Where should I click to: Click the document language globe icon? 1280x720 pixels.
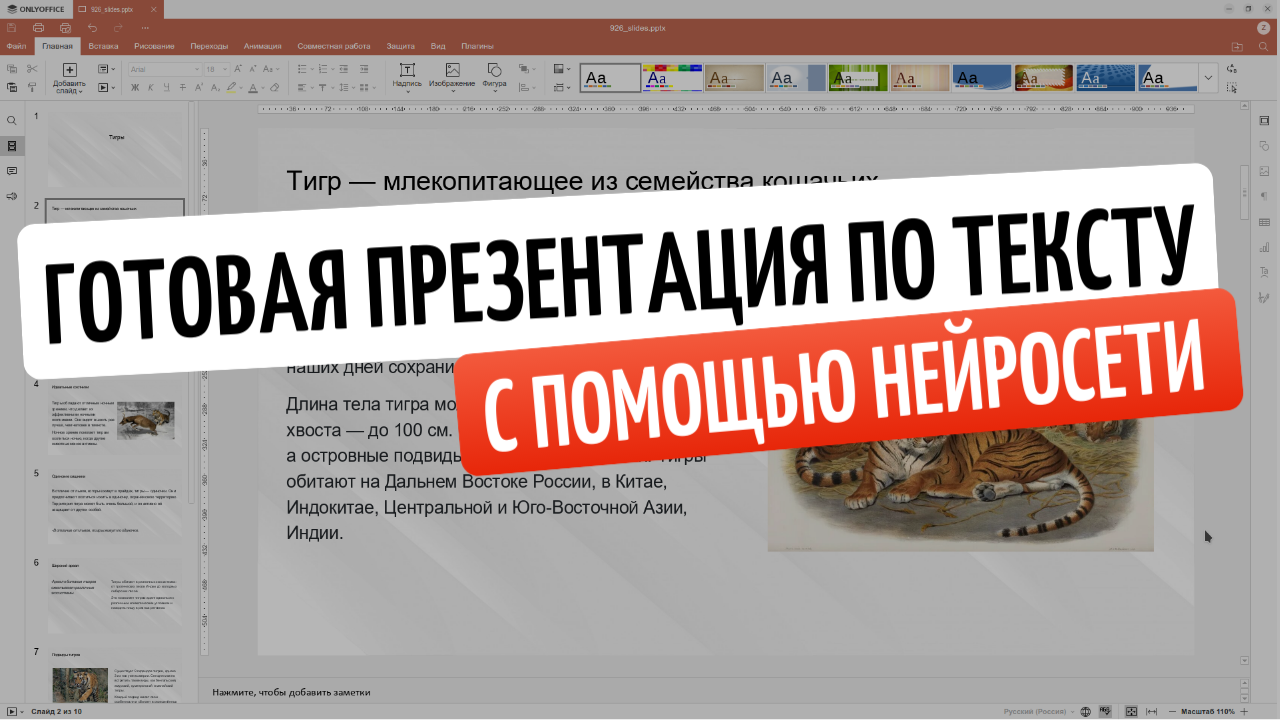point(1085,711)
